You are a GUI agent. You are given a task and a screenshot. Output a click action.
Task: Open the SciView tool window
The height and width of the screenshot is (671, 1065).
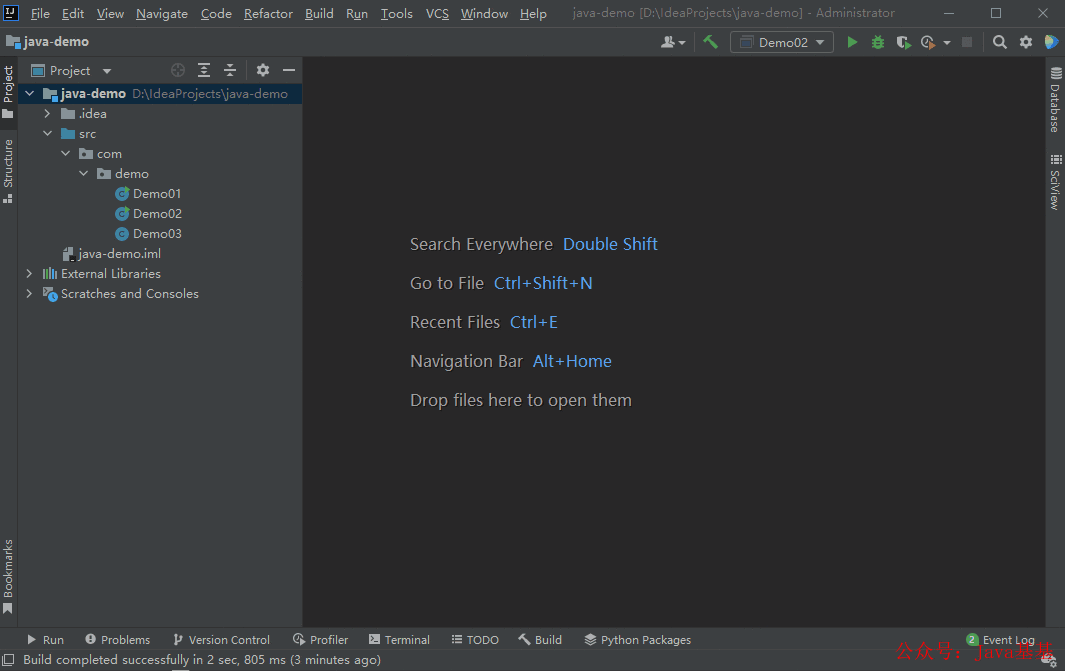point(1055,181)
